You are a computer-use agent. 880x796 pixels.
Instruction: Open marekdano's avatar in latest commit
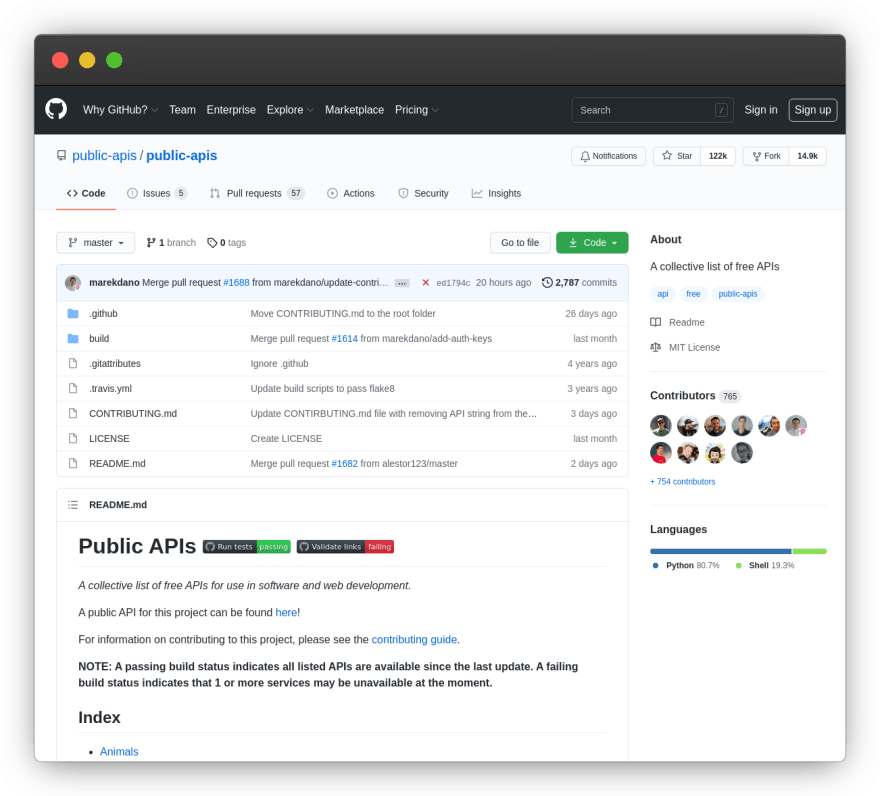(x=73, y=283)
